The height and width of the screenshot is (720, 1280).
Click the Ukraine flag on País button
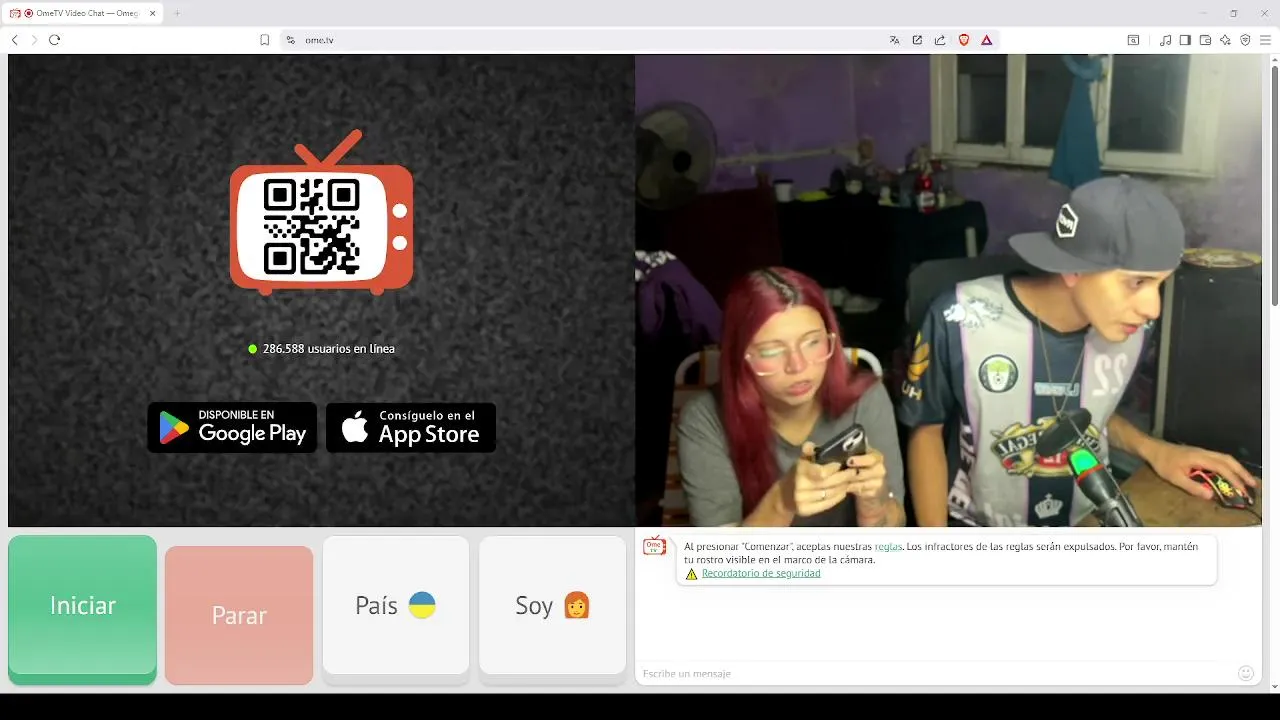(422, 605)
